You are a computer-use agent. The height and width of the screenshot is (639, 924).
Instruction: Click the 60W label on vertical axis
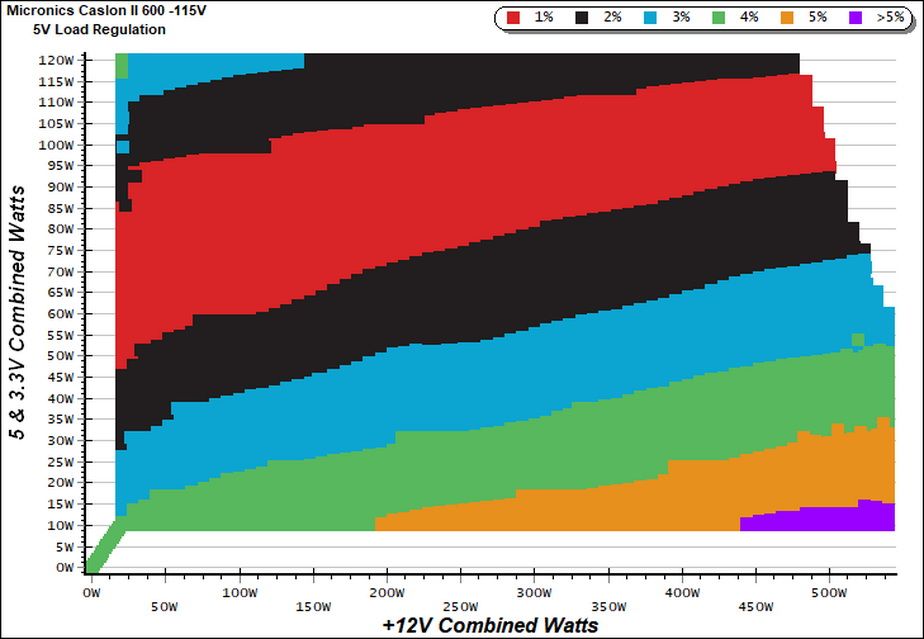coord(59,314)
